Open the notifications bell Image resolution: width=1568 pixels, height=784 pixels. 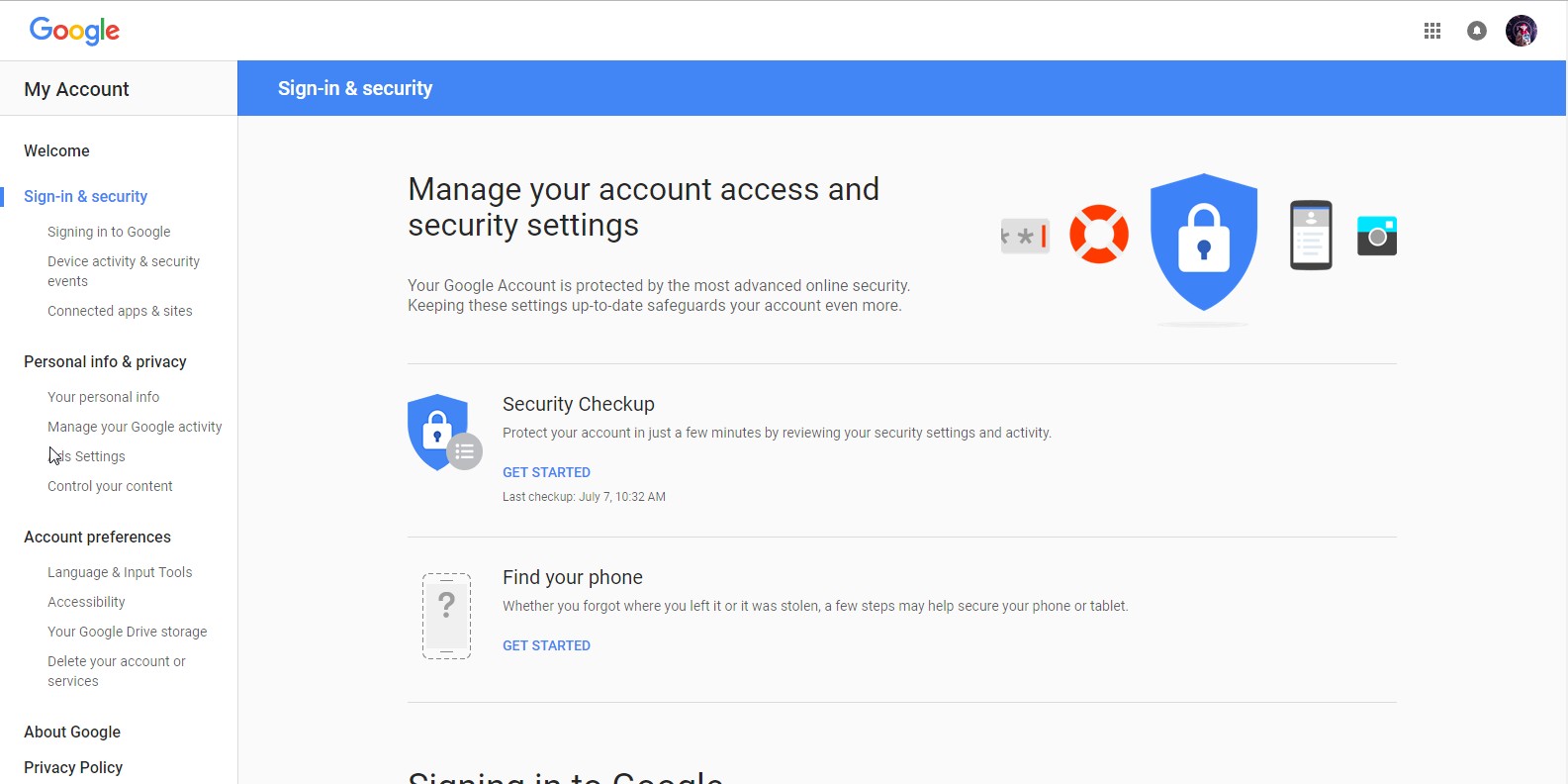(x=1476, y=31)
